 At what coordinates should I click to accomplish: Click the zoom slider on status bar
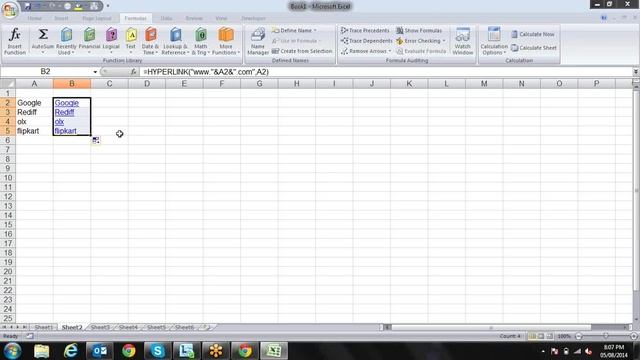pyautogui.click(x=606, y=336)
